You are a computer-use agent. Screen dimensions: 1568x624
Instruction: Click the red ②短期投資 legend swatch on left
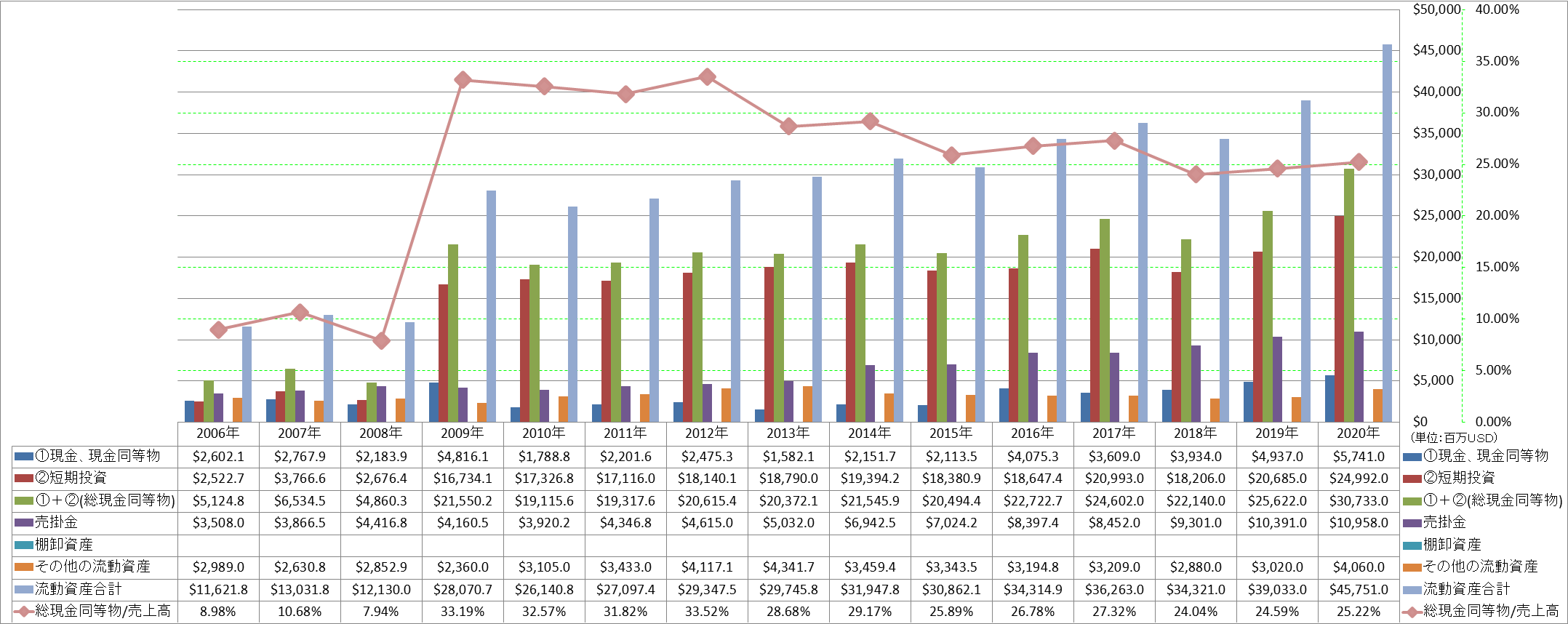pos(25,479)
